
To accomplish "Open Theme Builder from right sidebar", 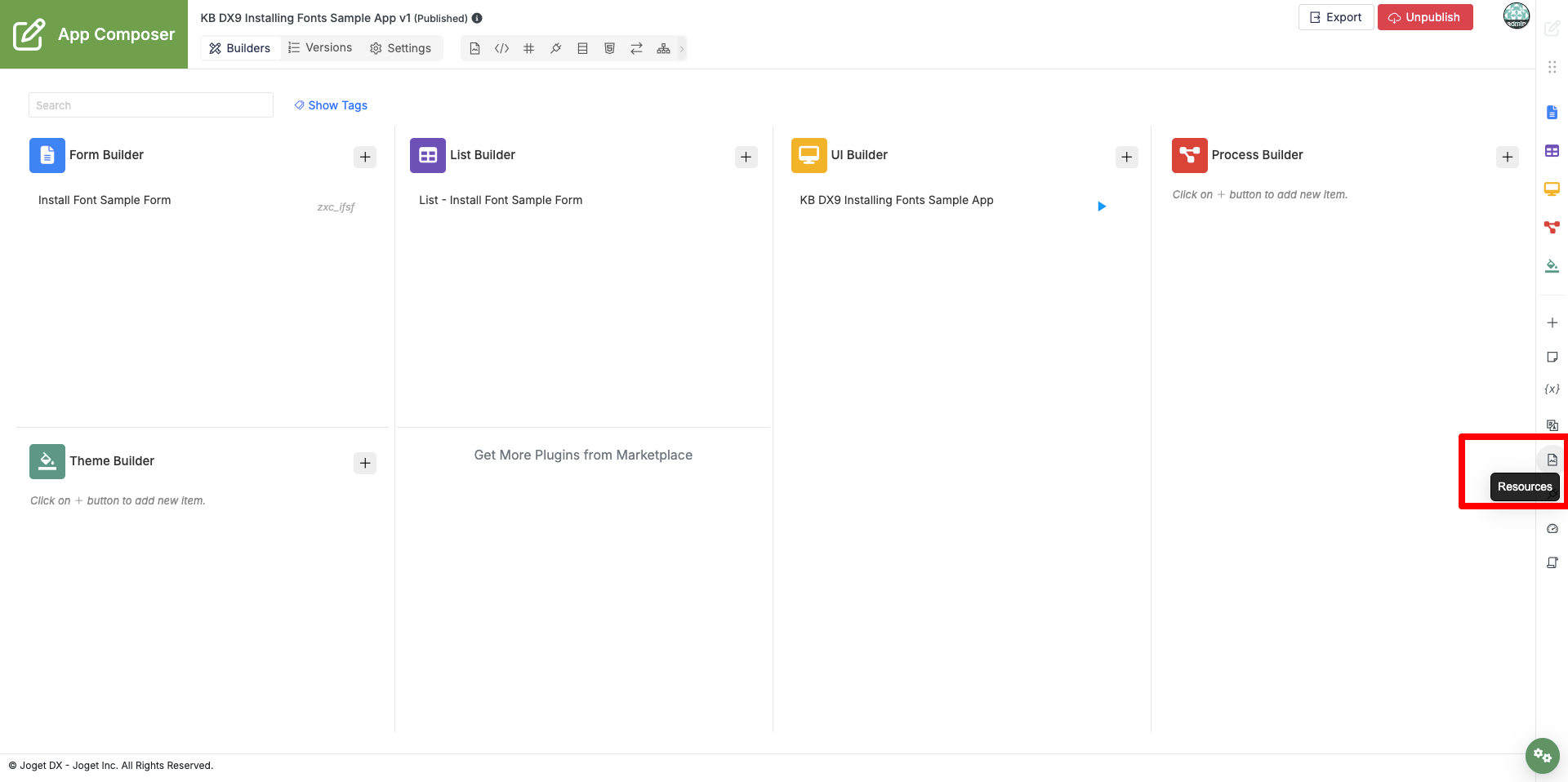I will tap(1552, 265).
